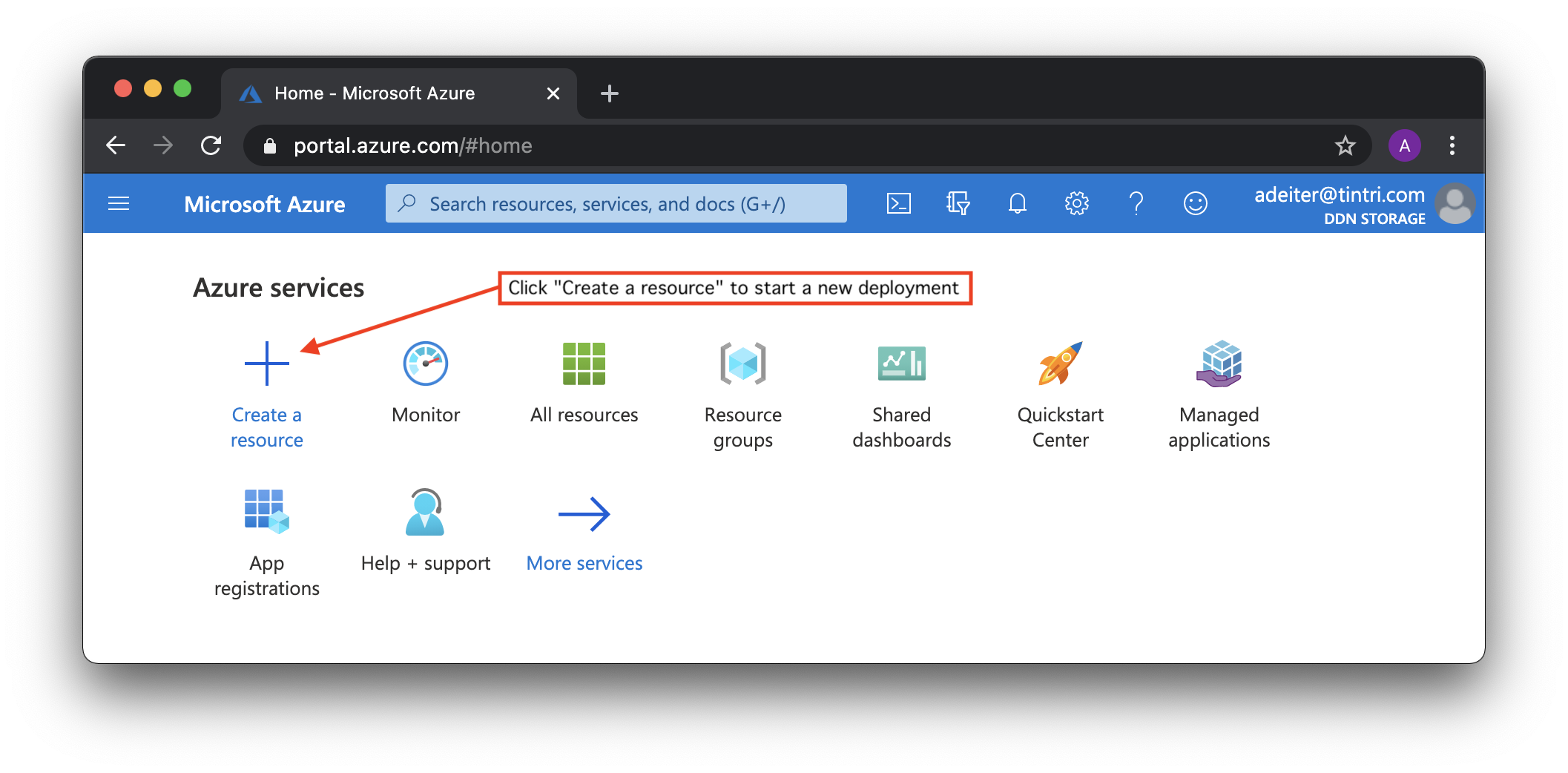Image resolution: width=1568 pixels, height=773 pixels.
Task: Open Shared dashboards service
Action: pyautogui.click(x=901, y=364)
